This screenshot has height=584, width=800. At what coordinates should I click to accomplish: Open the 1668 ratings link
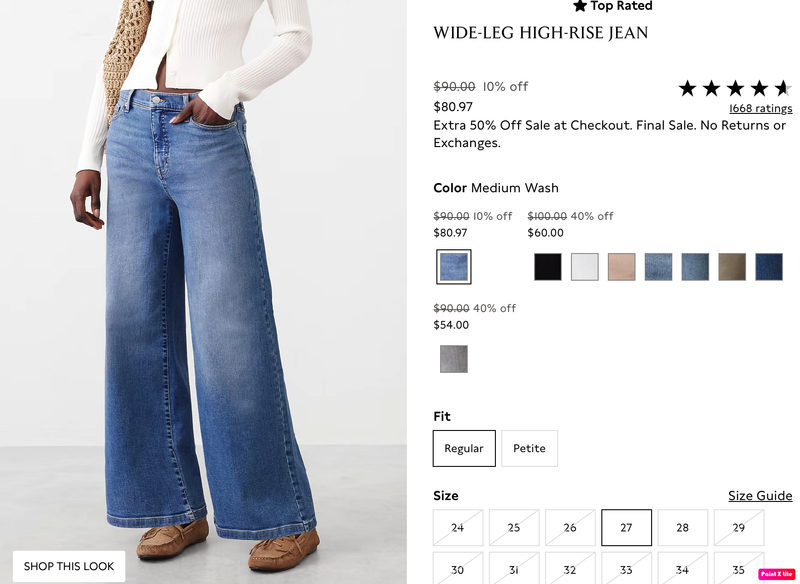760,108
